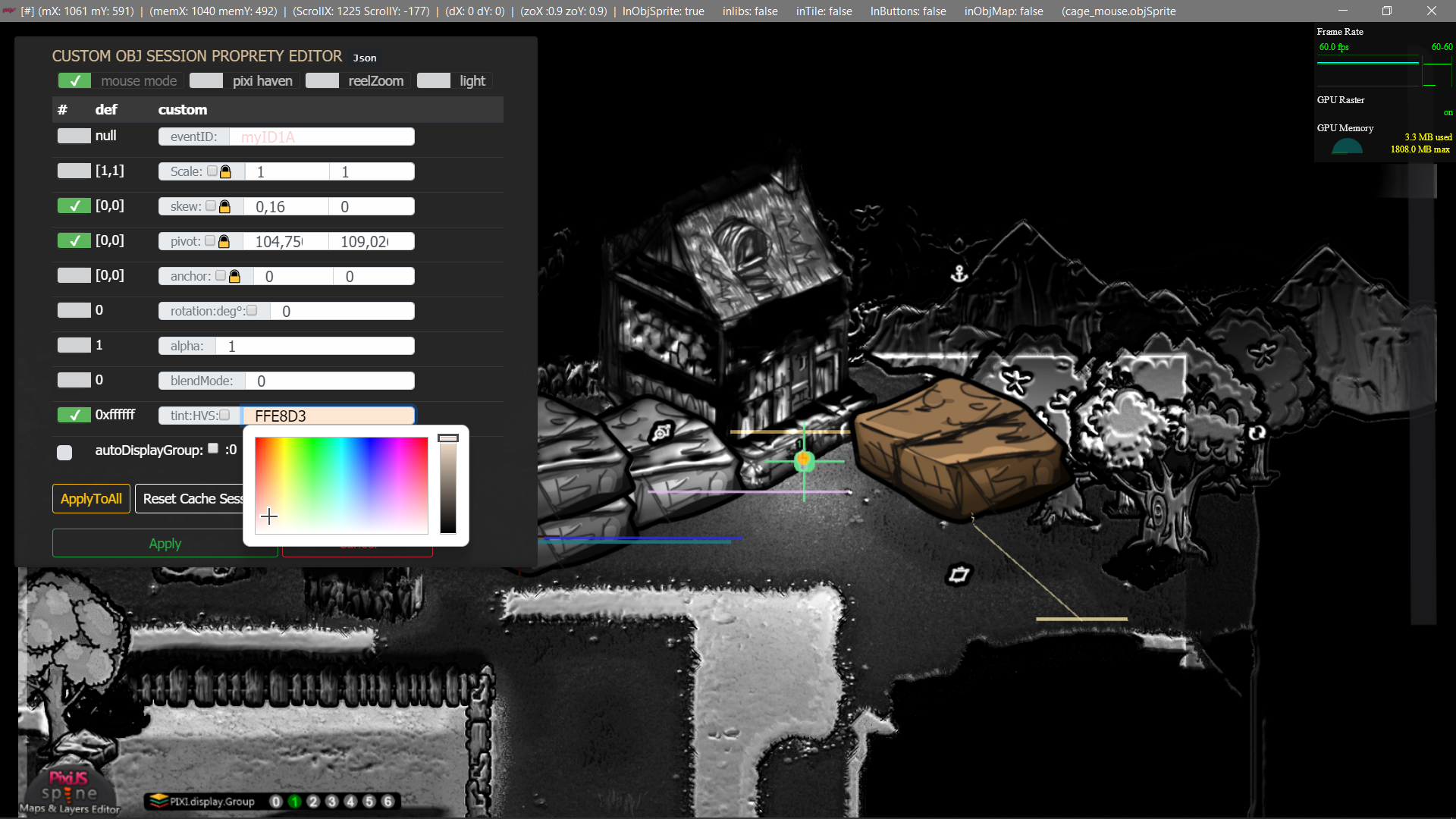The height and width of the screenshot is (819, 1456).
Task: Click the app icon in the title bar
Action: point(9,11)
